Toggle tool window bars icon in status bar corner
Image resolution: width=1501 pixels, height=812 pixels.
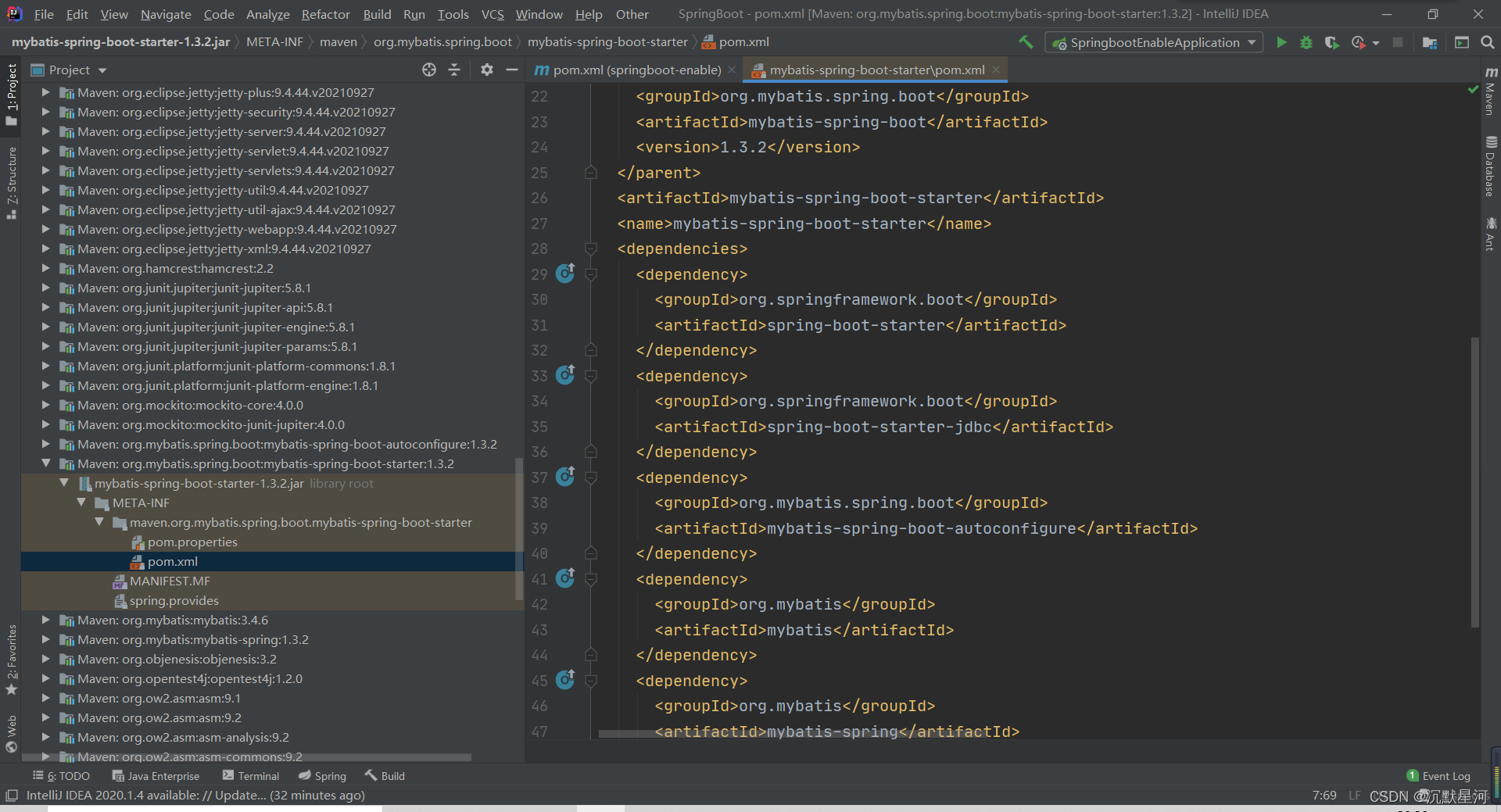click(11, 796)
